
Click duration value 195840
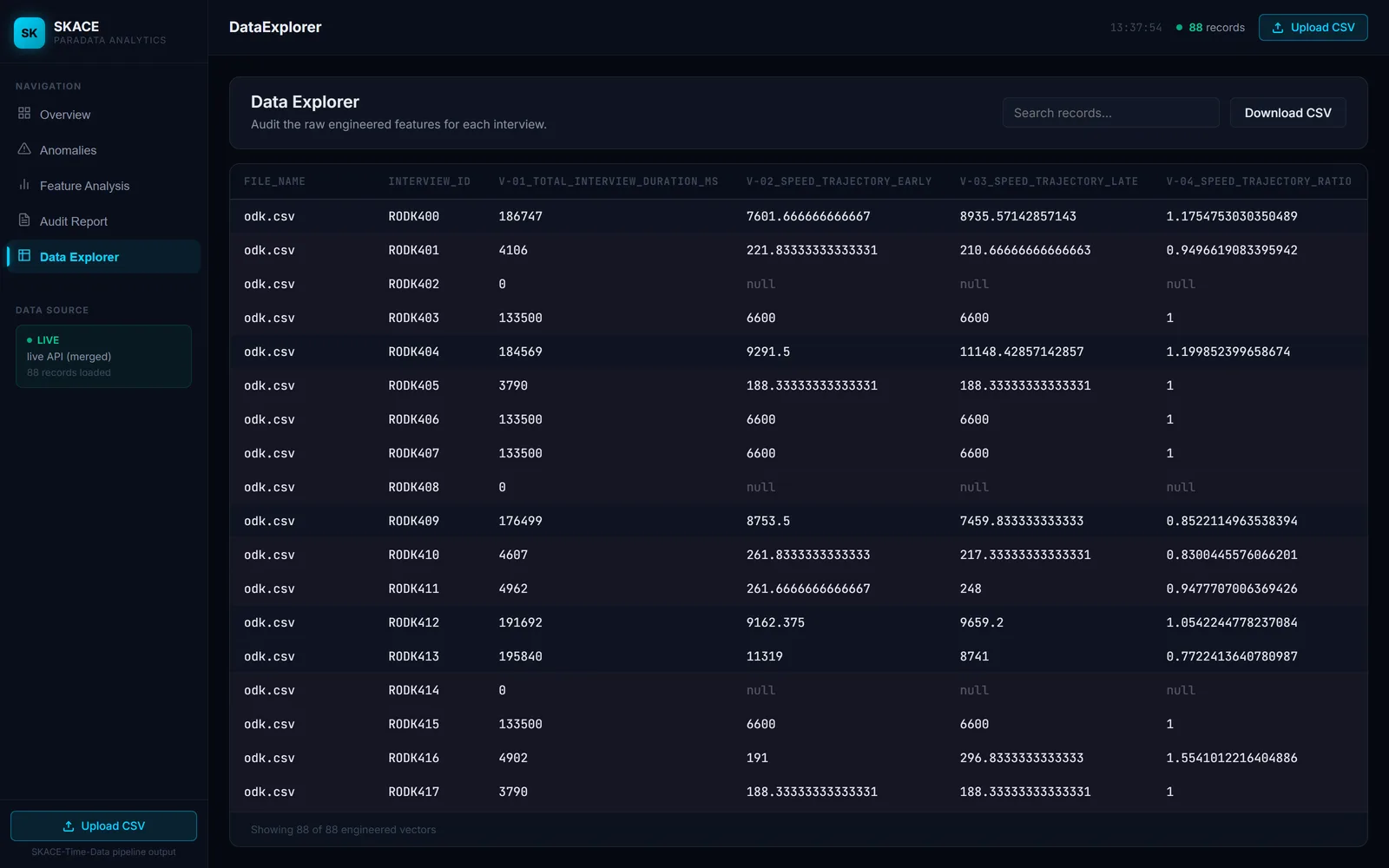[520, 656]
